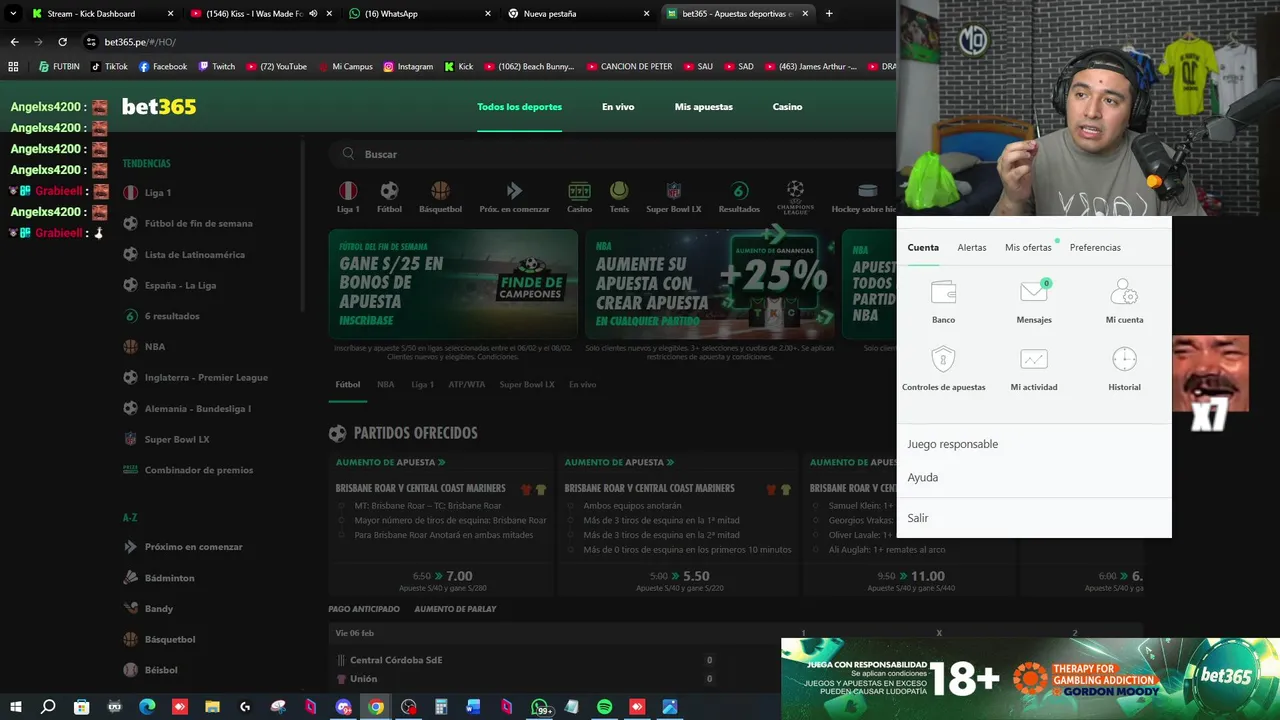Open Microsoft Edge from the taskbar

coord(147,707)
